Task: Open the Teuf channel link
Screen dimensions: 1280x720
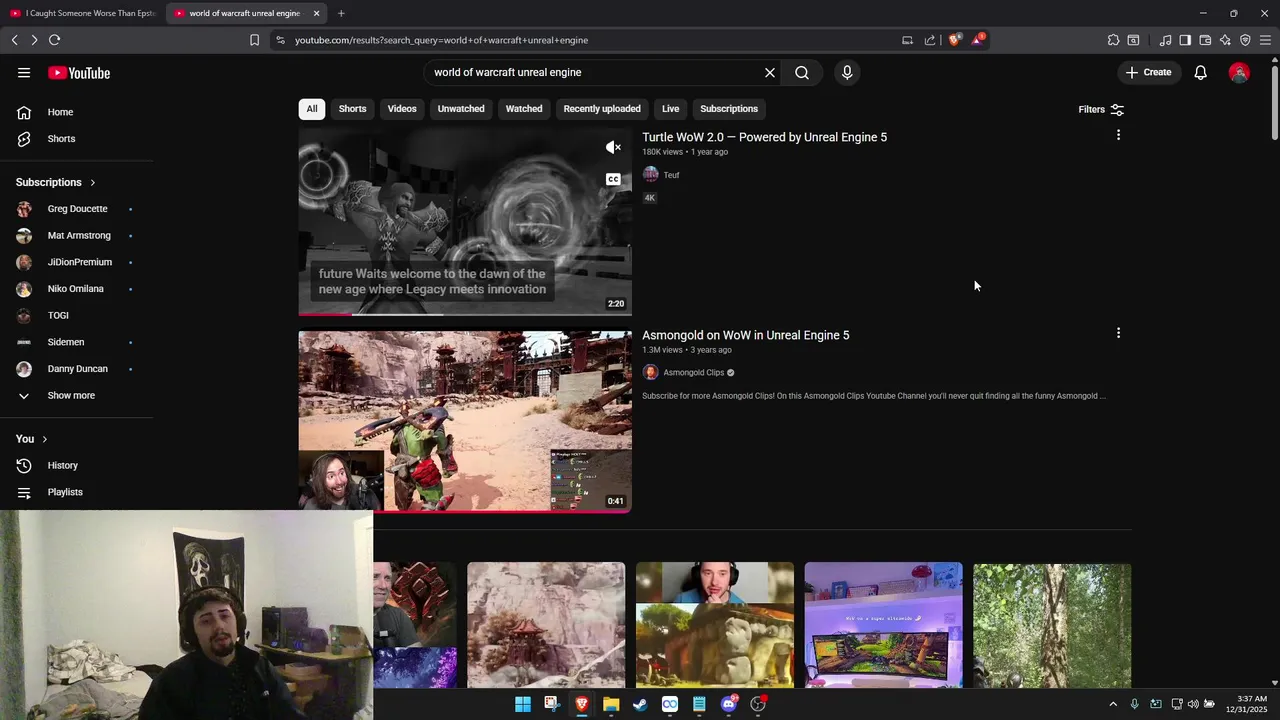Action: point(671,175)
